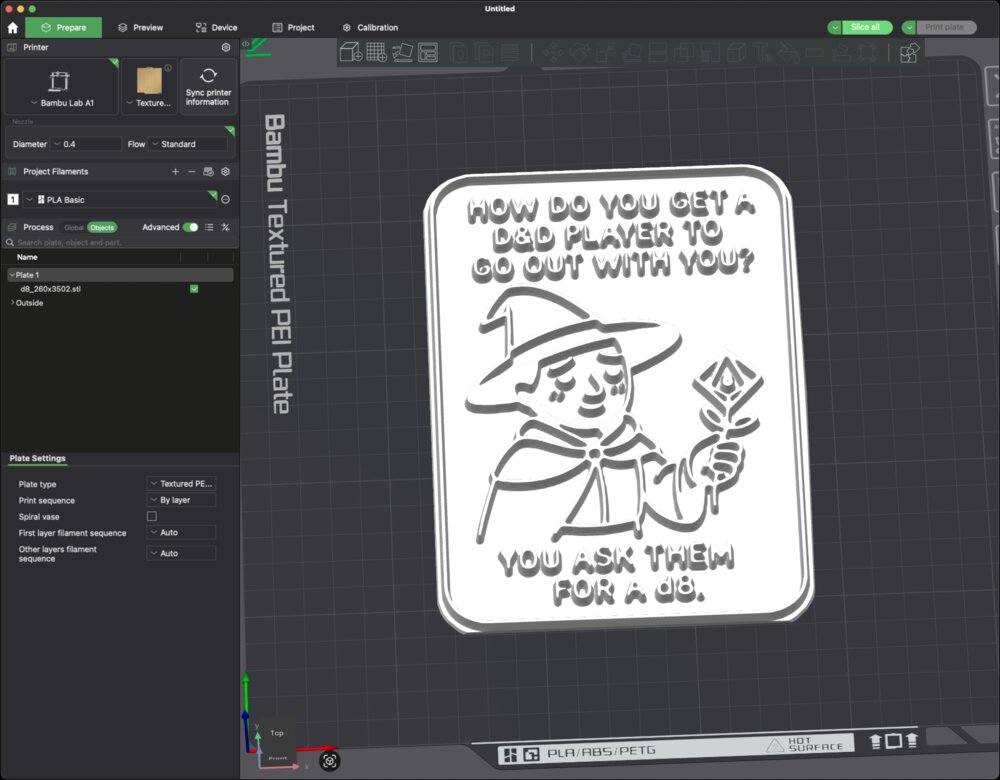Click the Arrange all objects icon

[428, 52]
